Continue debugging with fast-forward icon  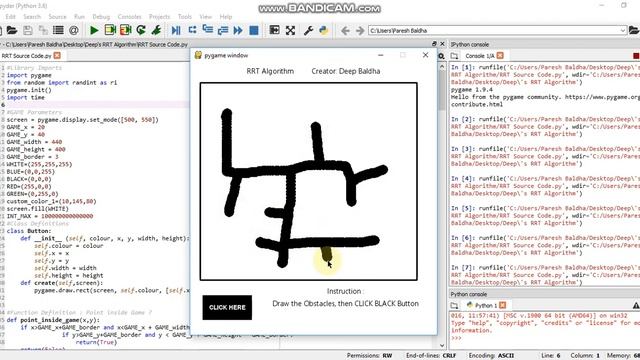coord(238,30)
